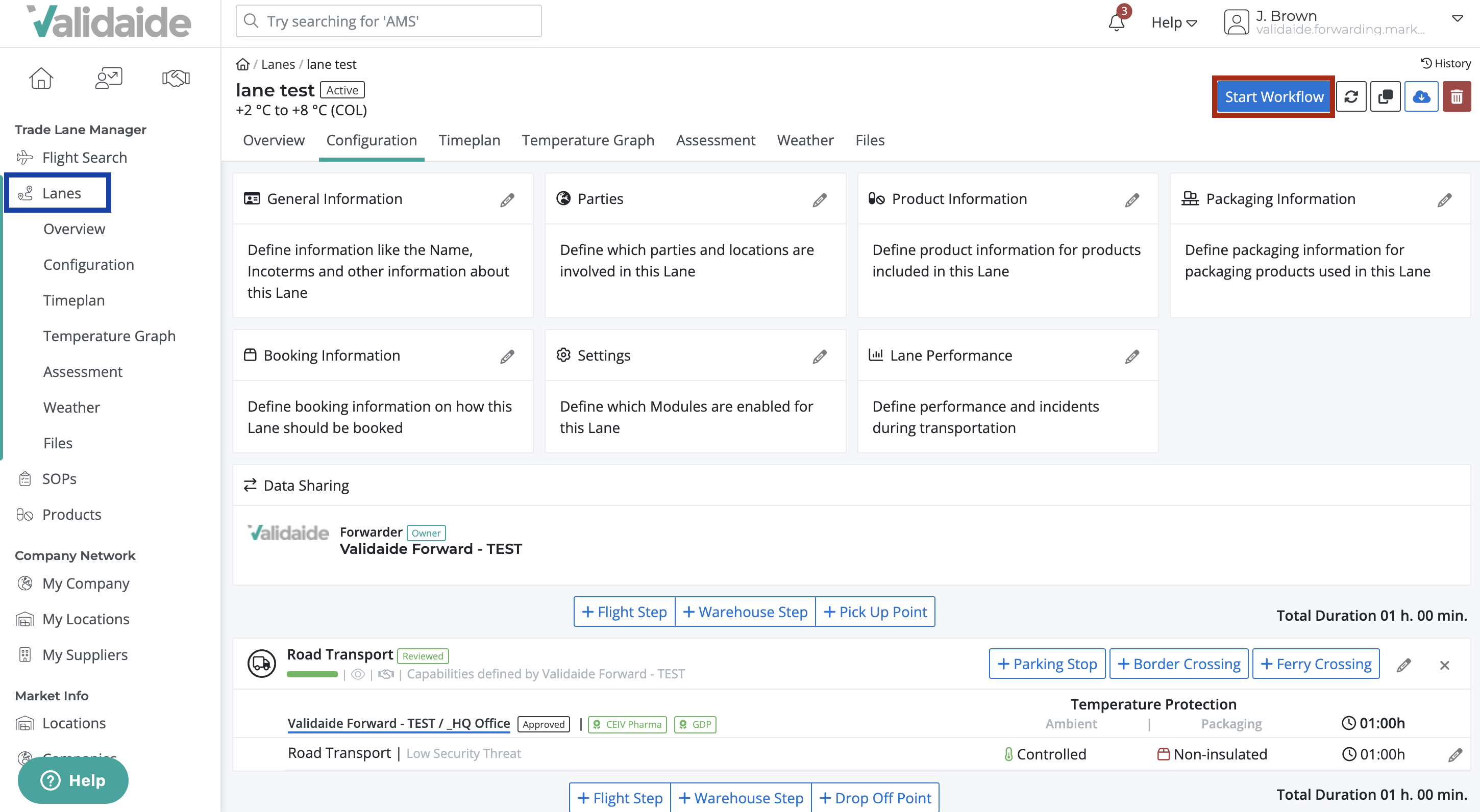Refresh the lane using the sync icon
Image resolution: width=1480 pixels, height=812 pixels.
pyautogui.click(x=1351, y=96)
